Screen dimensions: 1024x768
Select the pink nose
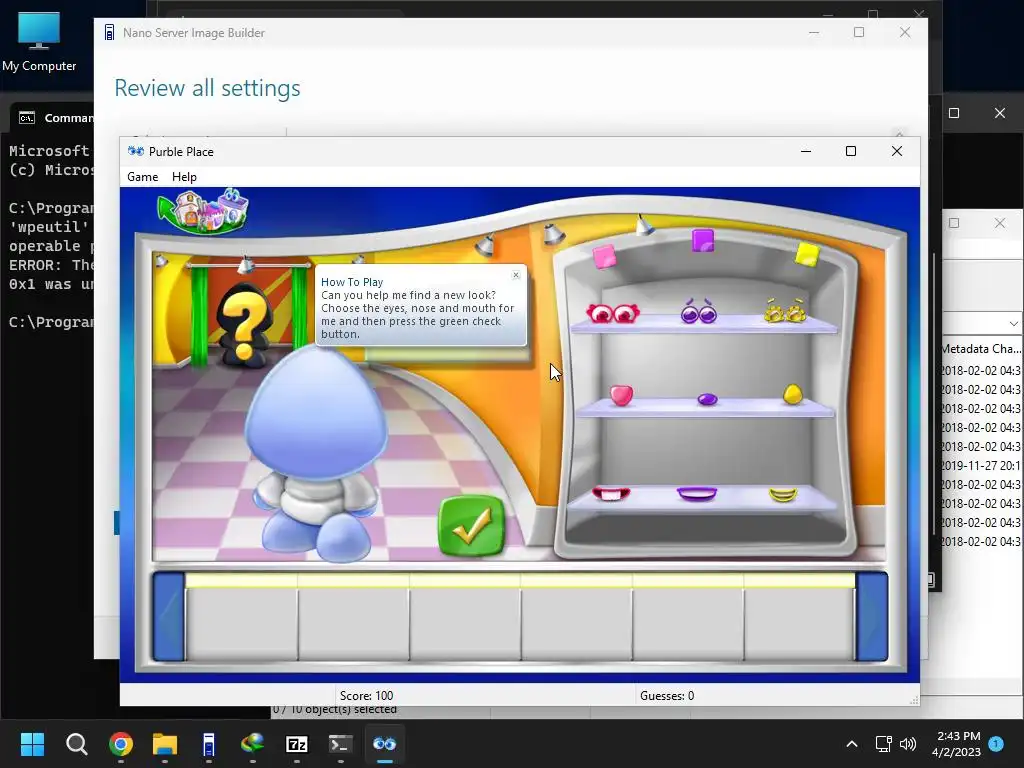pyautogui.click(x=621, y=395)
